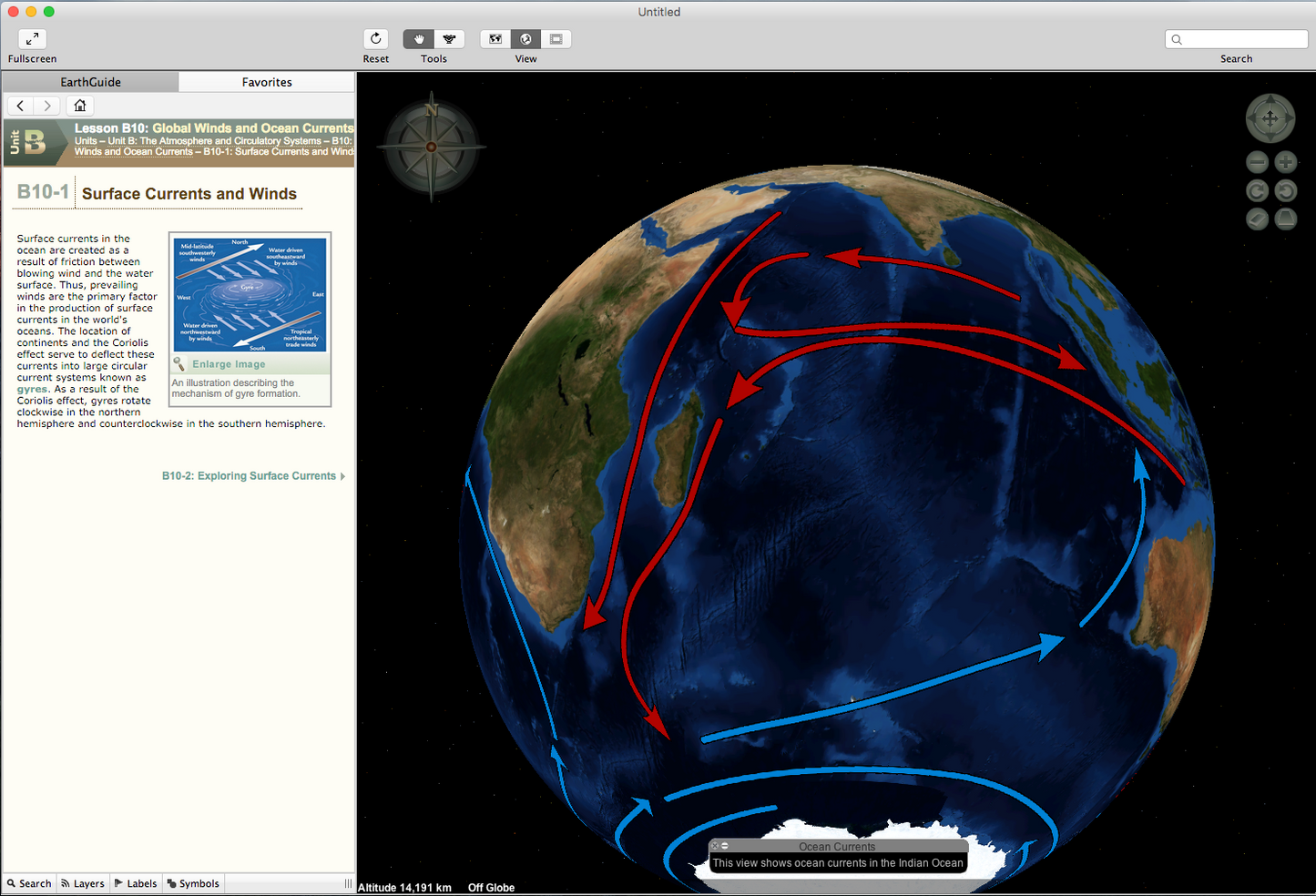
Task: Navigate back in the EarthGuide panel
Action: click(x=20, y=106)
